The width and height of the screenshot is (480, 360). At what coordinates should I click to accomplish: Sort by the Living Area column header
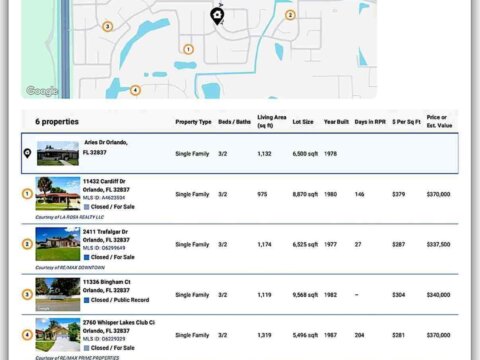pyautogui.click(x=272, y=121)
